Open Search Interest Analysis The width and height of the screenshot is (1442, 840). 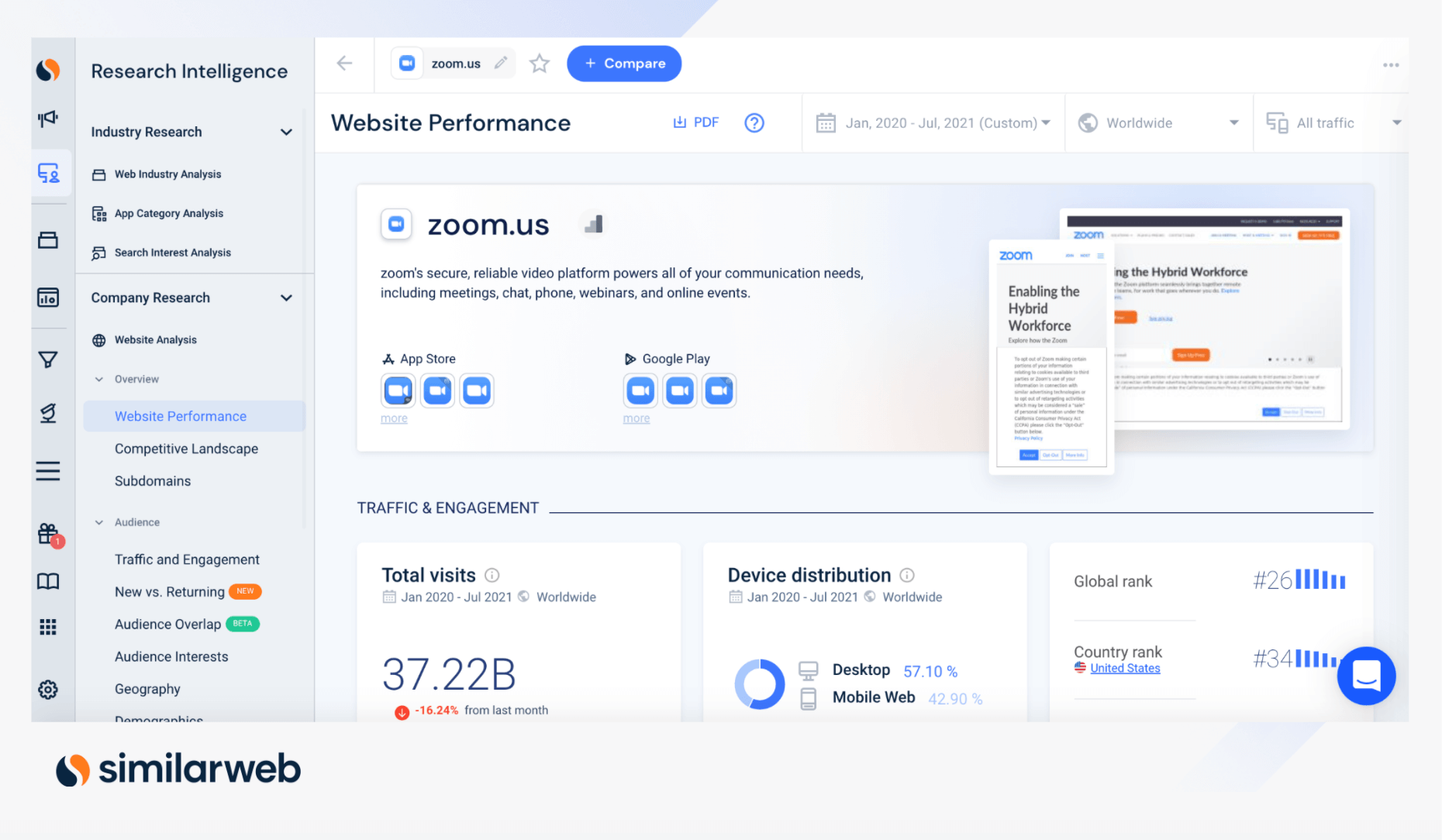click(x=172, y=253)
